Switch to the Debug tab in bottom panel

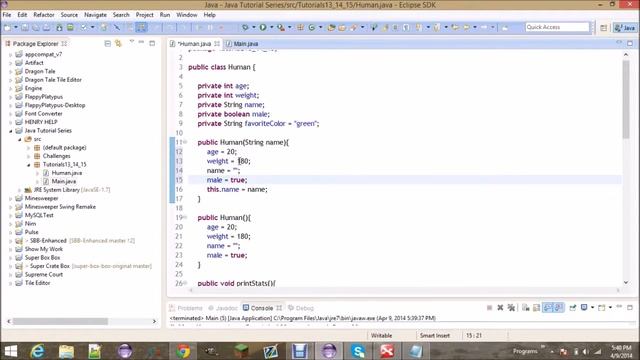[x=301, y=308]
